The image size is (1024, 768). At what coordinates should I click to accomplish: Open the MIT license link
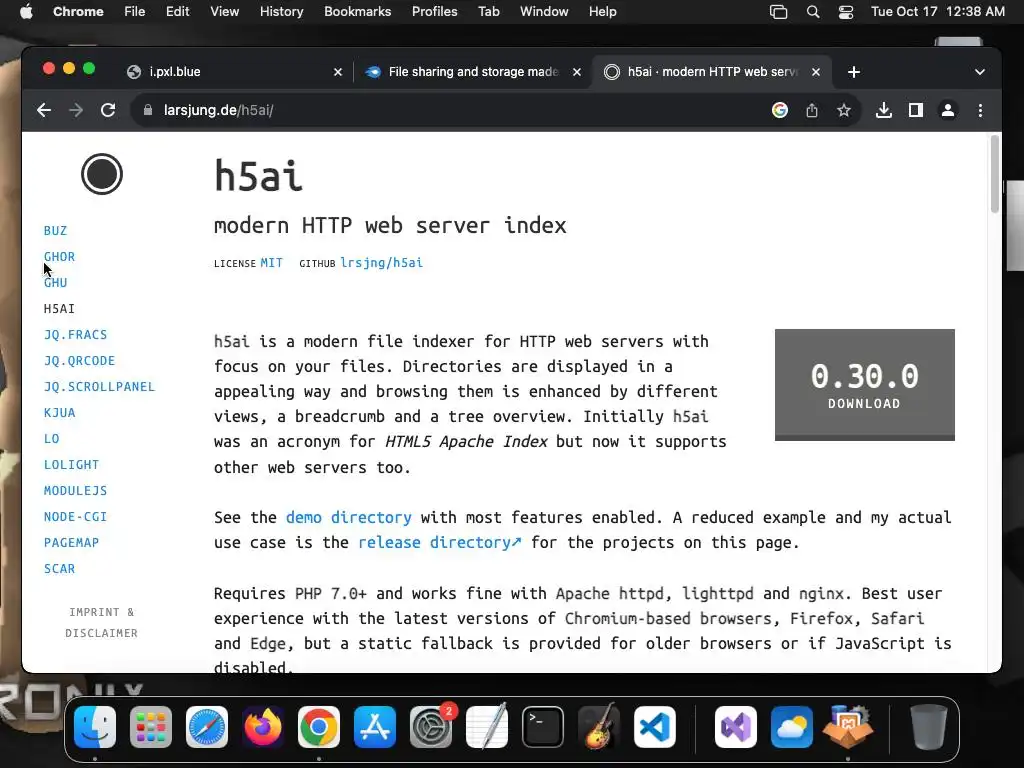(x=272, y=263)
